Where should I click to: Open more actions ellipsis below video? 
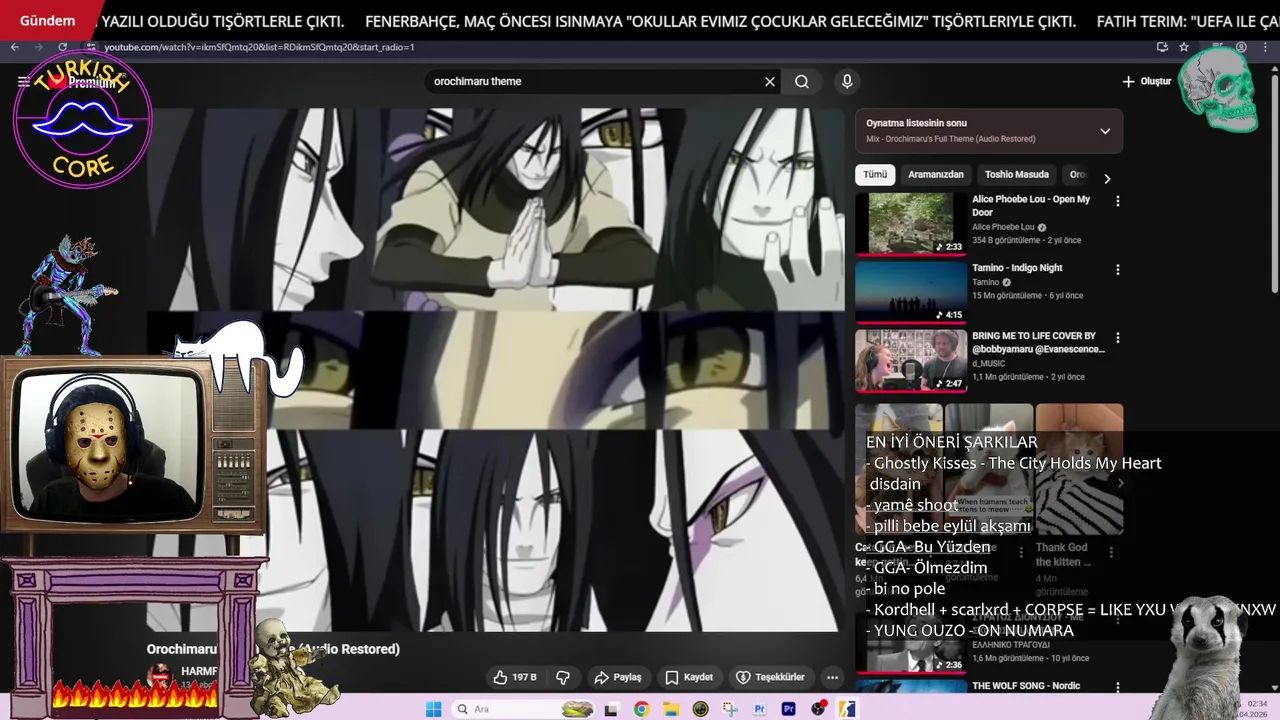point(832,677)
